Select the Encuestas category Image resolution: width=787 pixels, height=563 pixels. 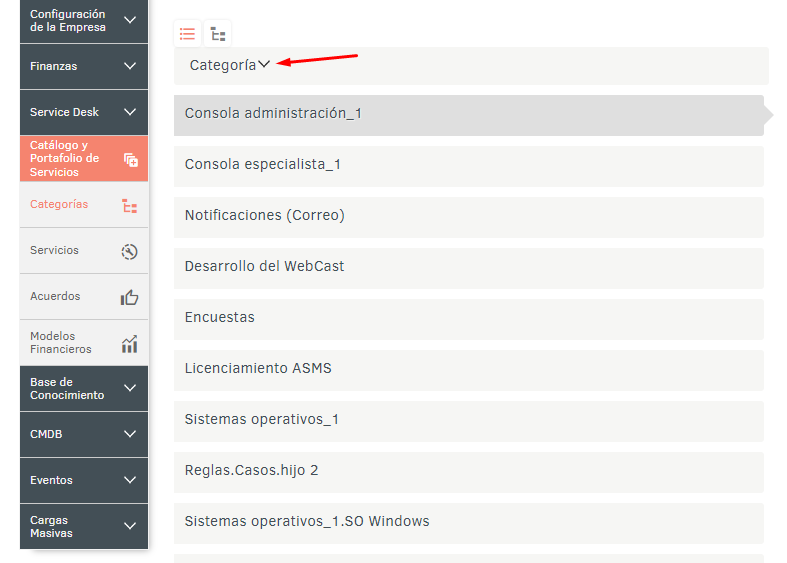click(x=469, y=320)
